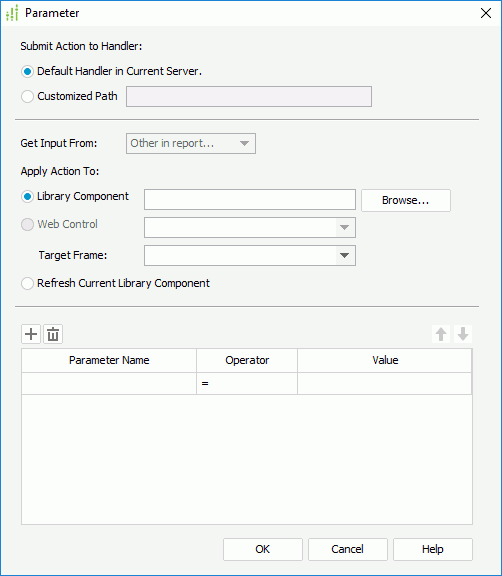The height and width of the screenshot is (576, 502).
Task: Select Default Handler in Current Server option
Action: 28,71
